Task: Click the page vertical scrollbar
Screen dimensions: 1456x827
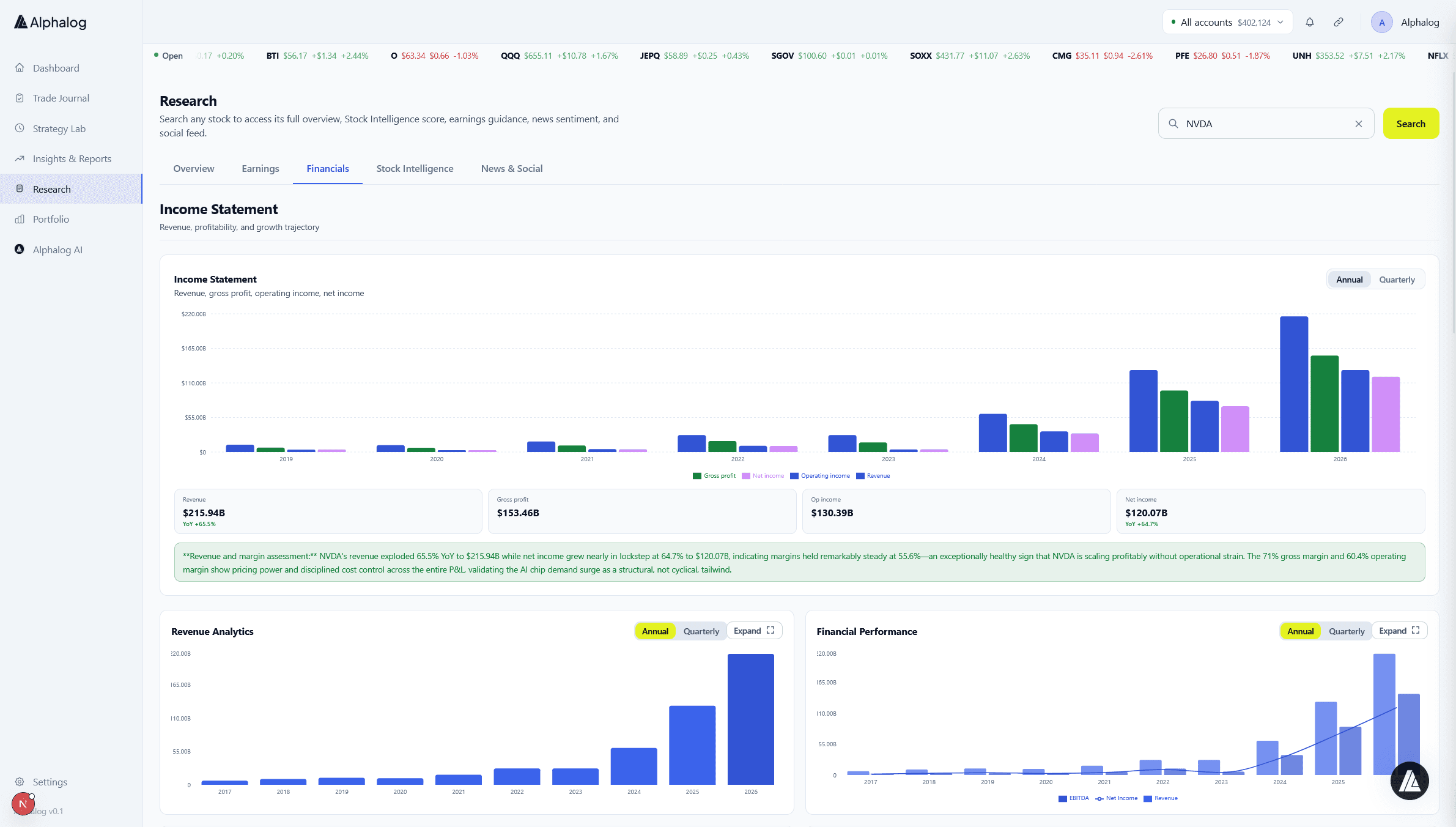Action: pos(1454,202)
